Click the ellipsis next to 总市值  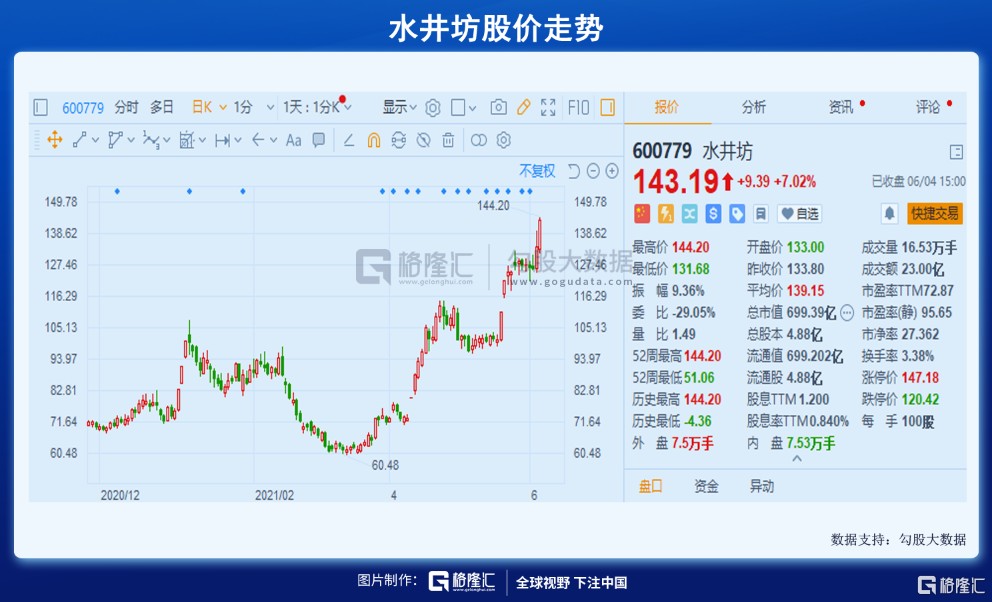click(x=847, y=312)
